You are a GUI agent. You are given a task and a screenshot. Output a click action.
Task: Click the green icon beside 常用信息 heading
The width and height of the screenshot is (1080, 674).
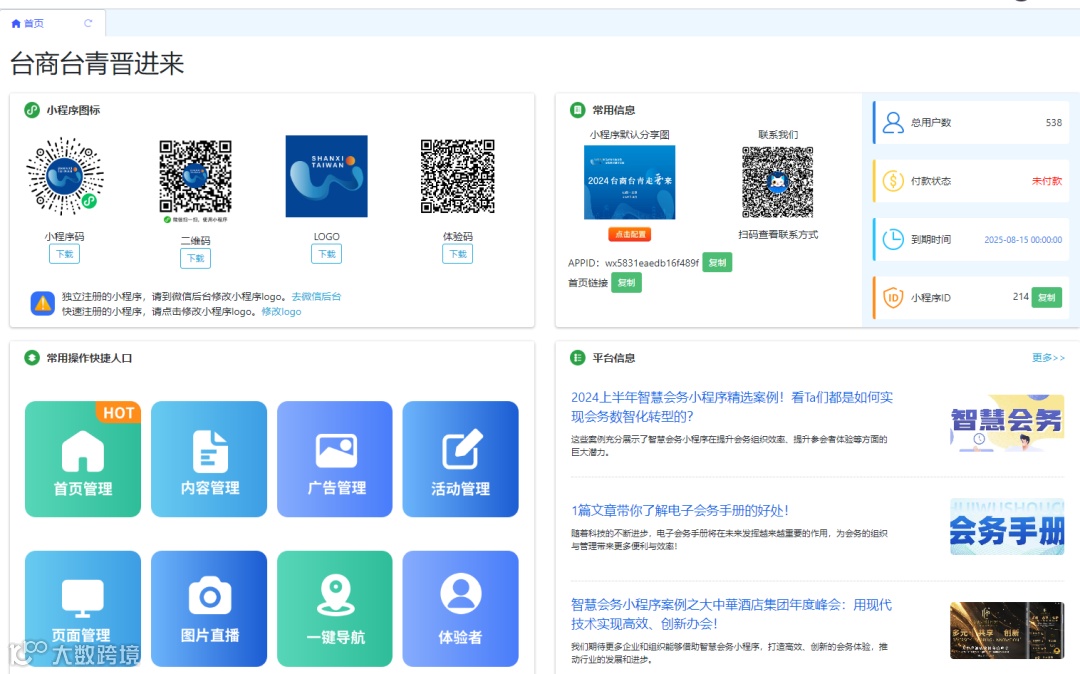577,110
